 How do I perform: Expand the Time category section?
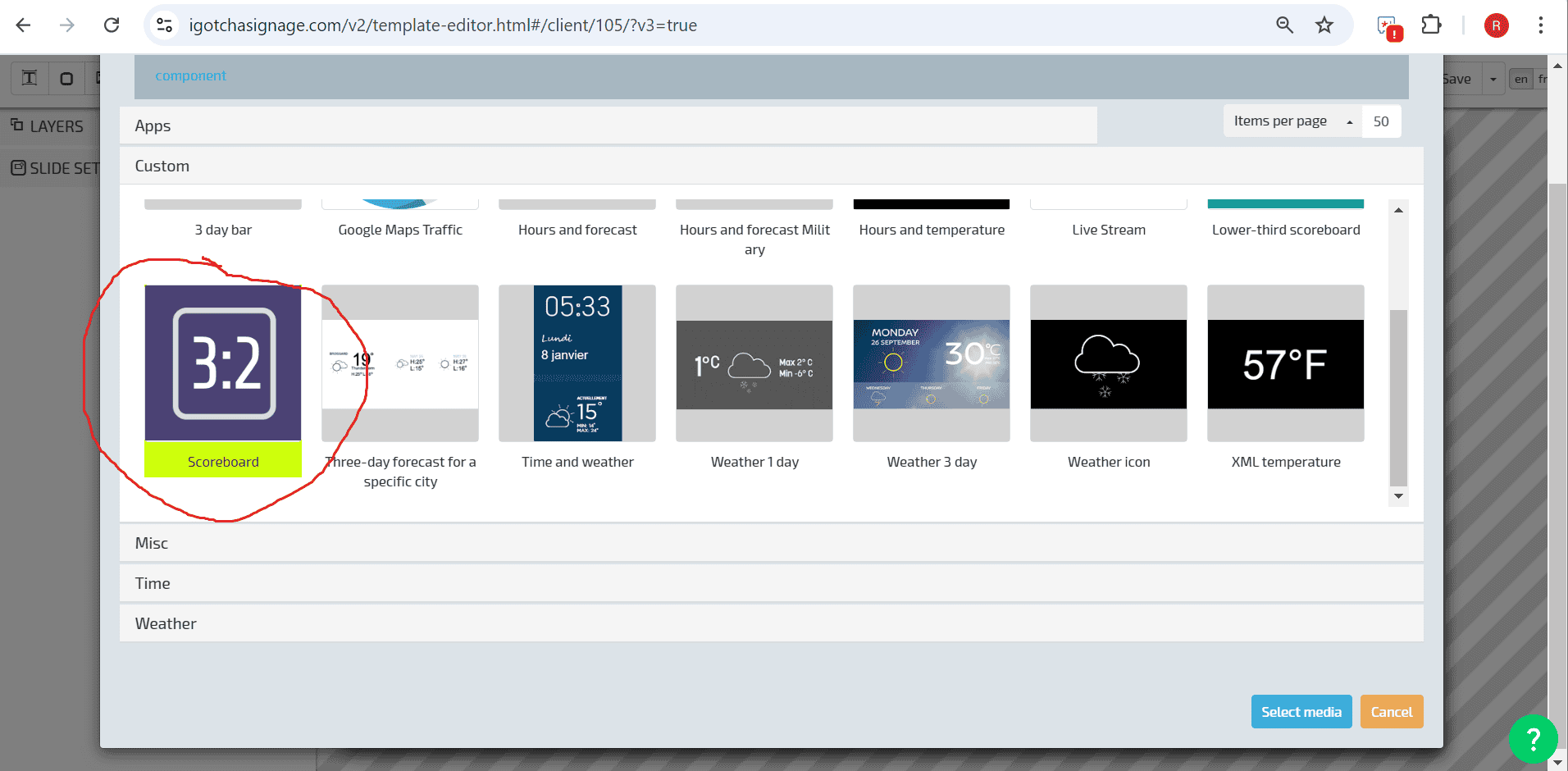[x=771, y=583]
